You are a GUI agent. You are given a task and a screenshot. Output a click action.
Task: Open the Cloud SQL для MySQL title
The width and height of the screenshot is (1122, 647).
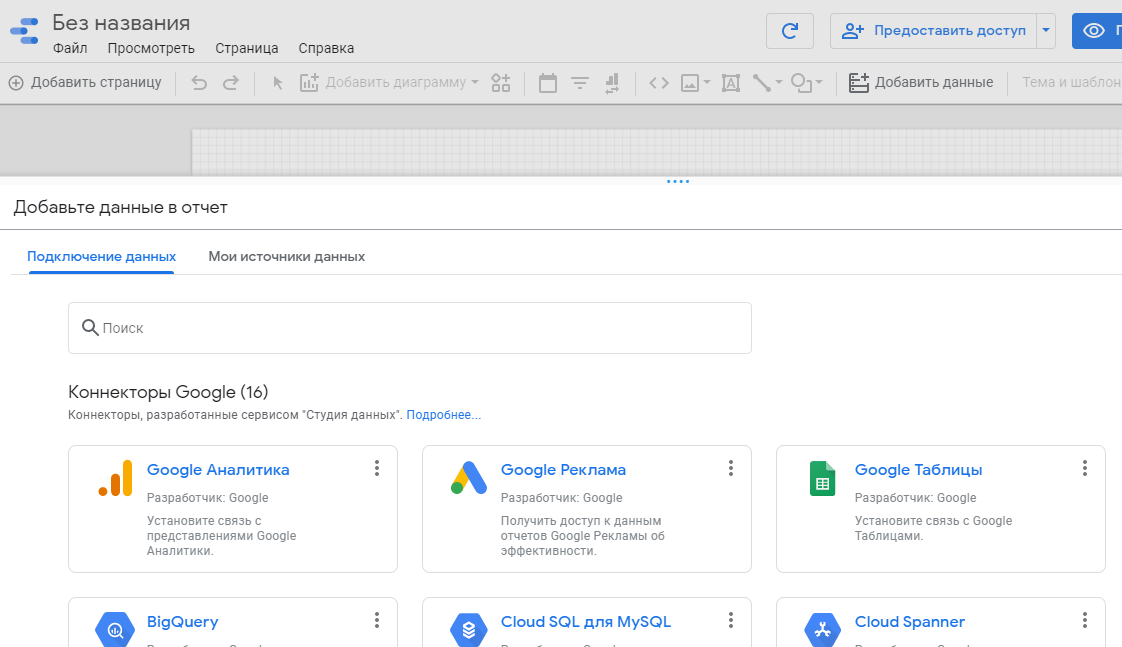click(x=586, y=622)
